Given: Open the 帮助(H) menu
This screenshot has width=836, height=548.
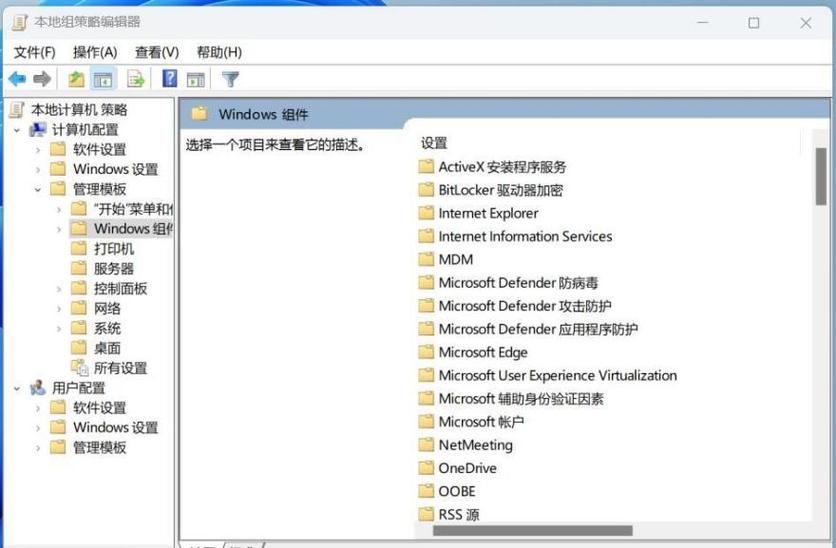Looking at the screenshot, I should point(219,52).
